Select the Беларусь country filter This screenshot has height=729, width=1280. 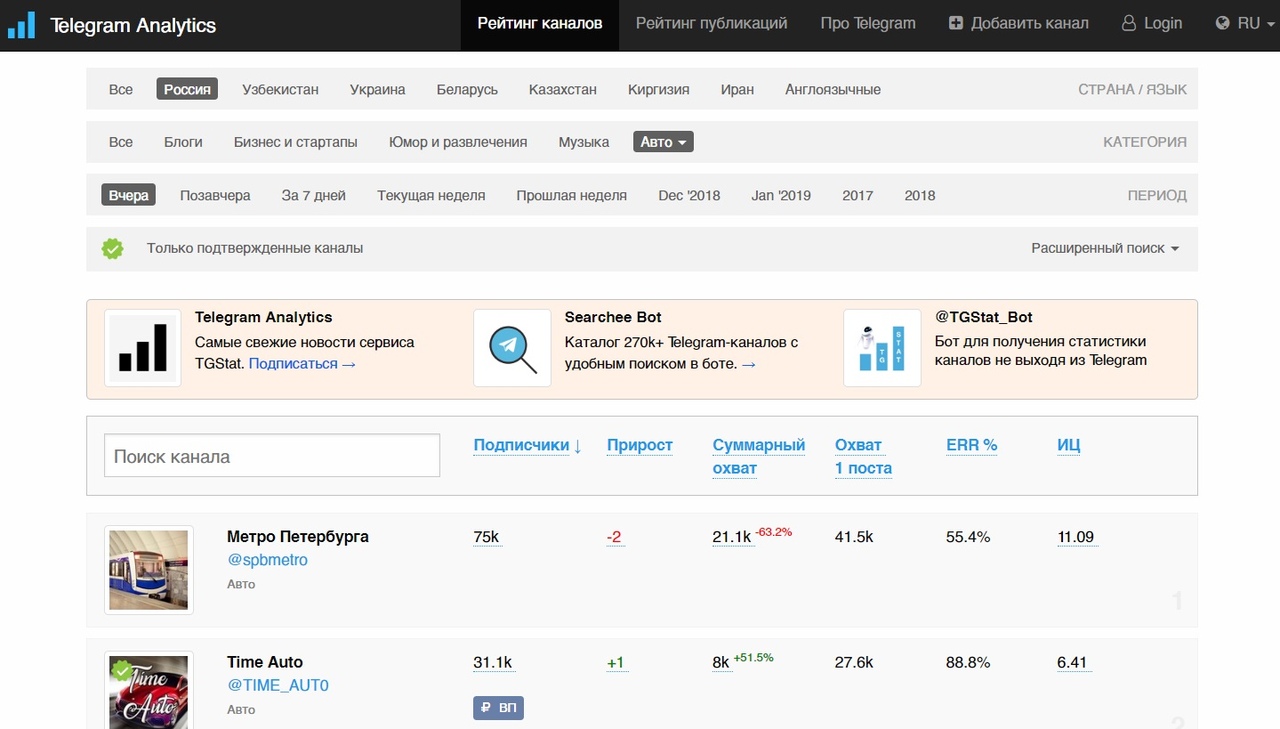coord(467,89)
